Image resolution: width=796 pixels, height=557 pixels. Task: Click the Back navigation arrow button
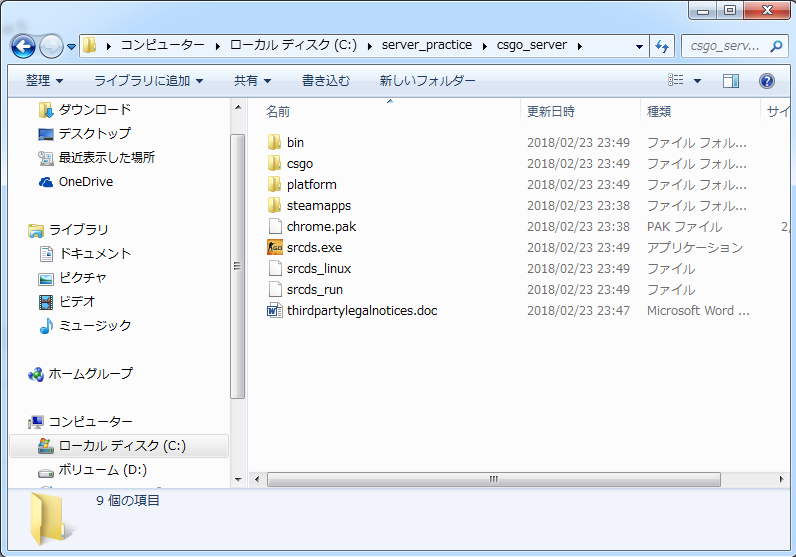pos(23,47)
